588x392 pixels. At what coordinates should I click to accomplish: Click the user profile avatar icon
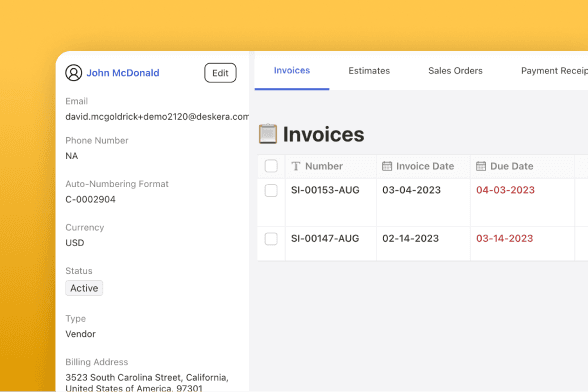click(x=74, y=73)
